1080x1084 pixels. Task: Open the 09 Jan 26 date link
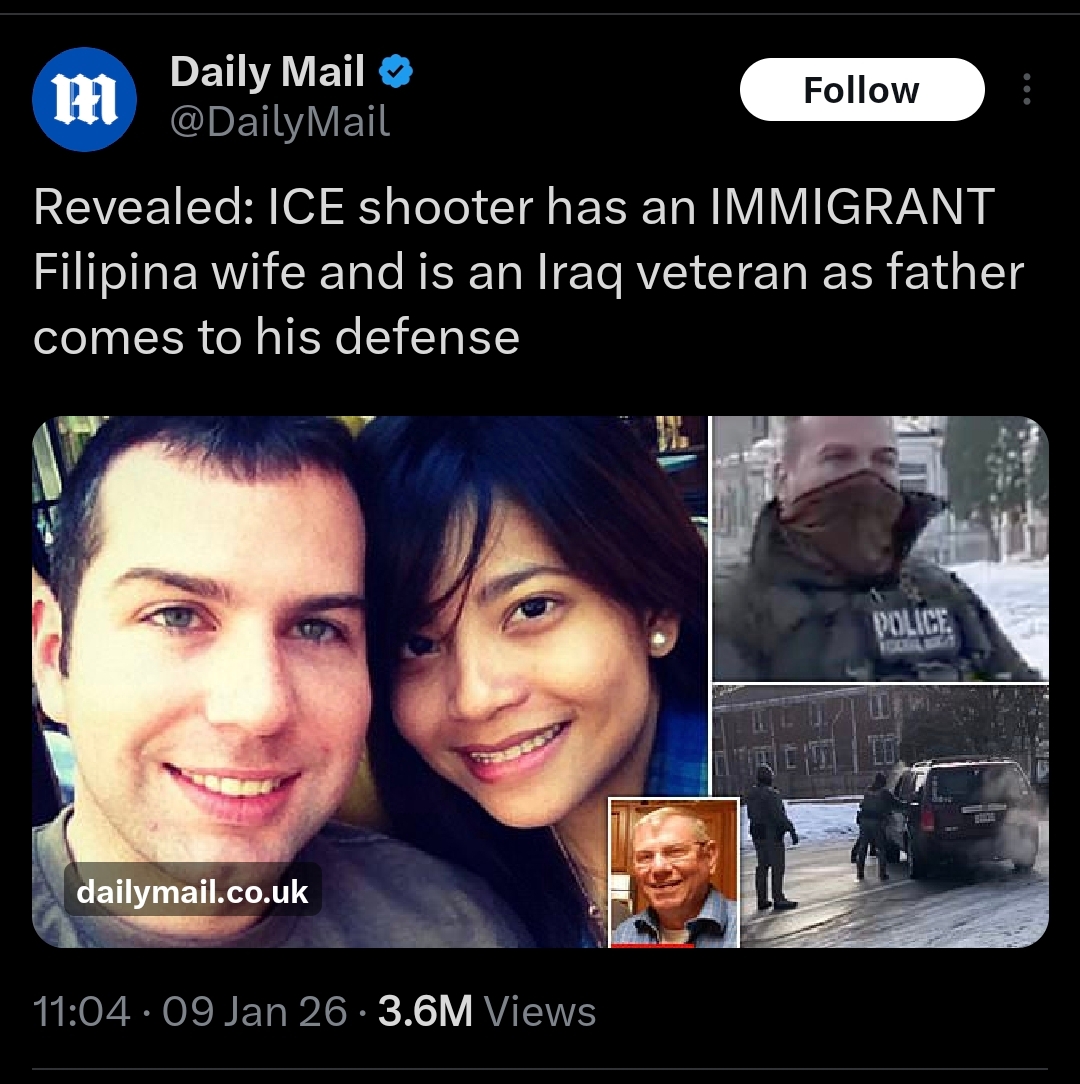click(254, 1011)
